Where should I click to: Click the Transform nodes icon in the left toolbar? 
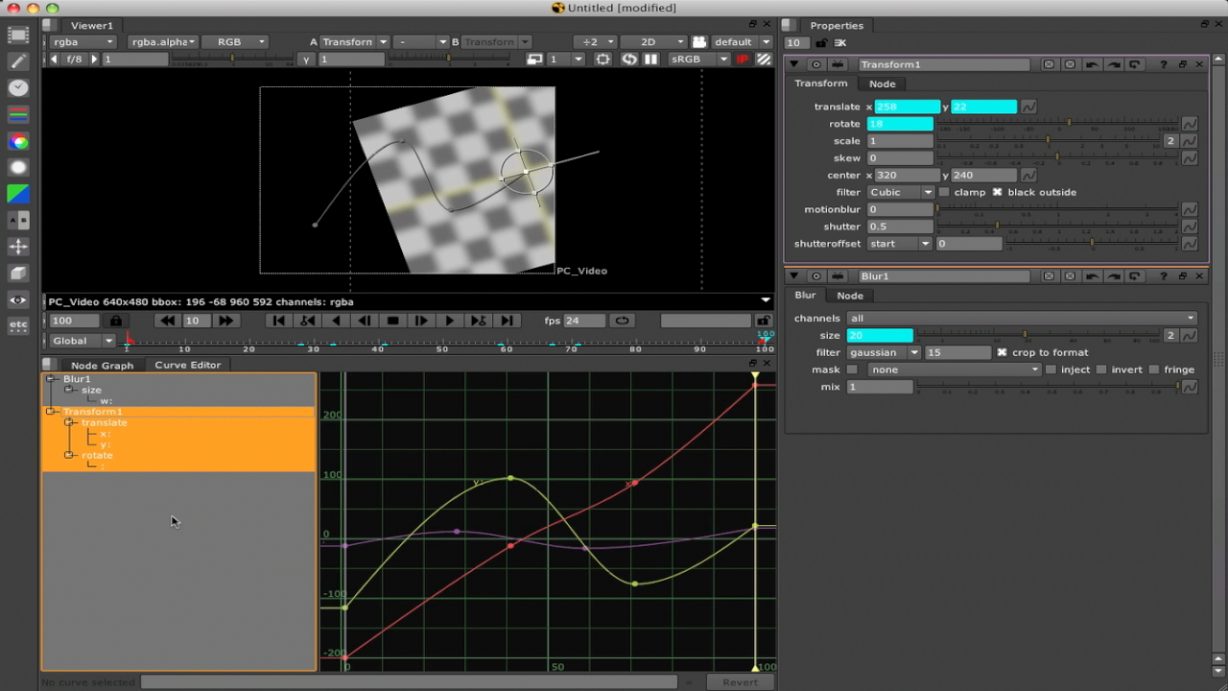[x=17, y=244]
